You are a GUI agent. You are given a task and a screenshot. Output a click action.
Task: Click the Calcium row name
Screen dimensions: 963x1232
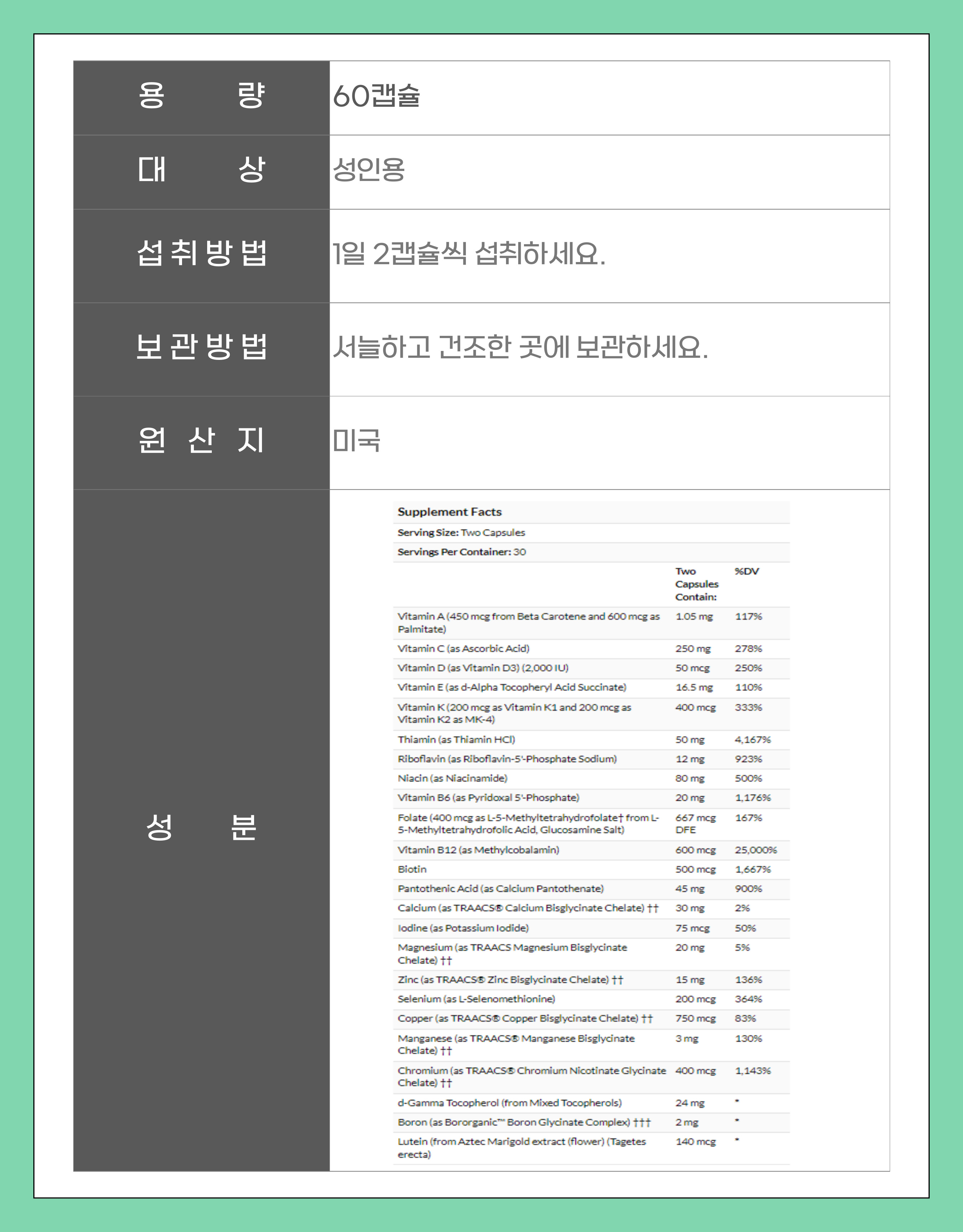pos(528,908)
